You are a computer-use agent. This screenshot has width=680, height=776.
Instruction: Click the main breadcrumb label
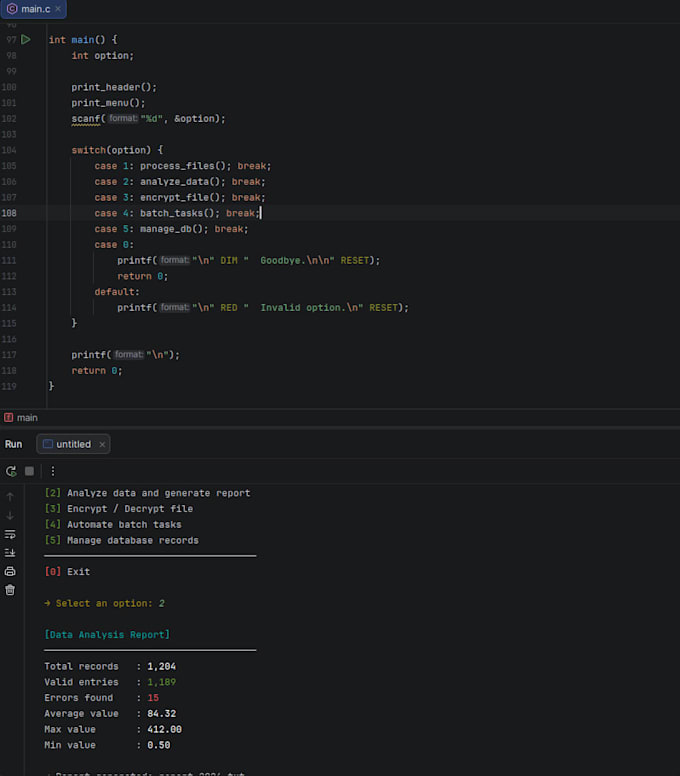(x=27, y=418)
